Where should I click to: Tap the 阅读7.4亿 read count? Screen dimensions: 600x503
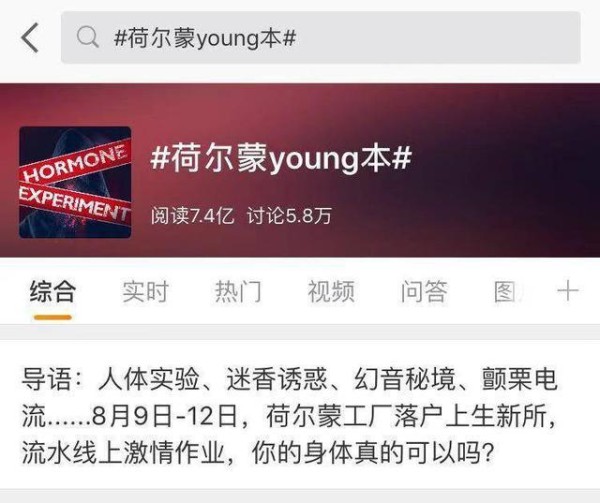192,216
